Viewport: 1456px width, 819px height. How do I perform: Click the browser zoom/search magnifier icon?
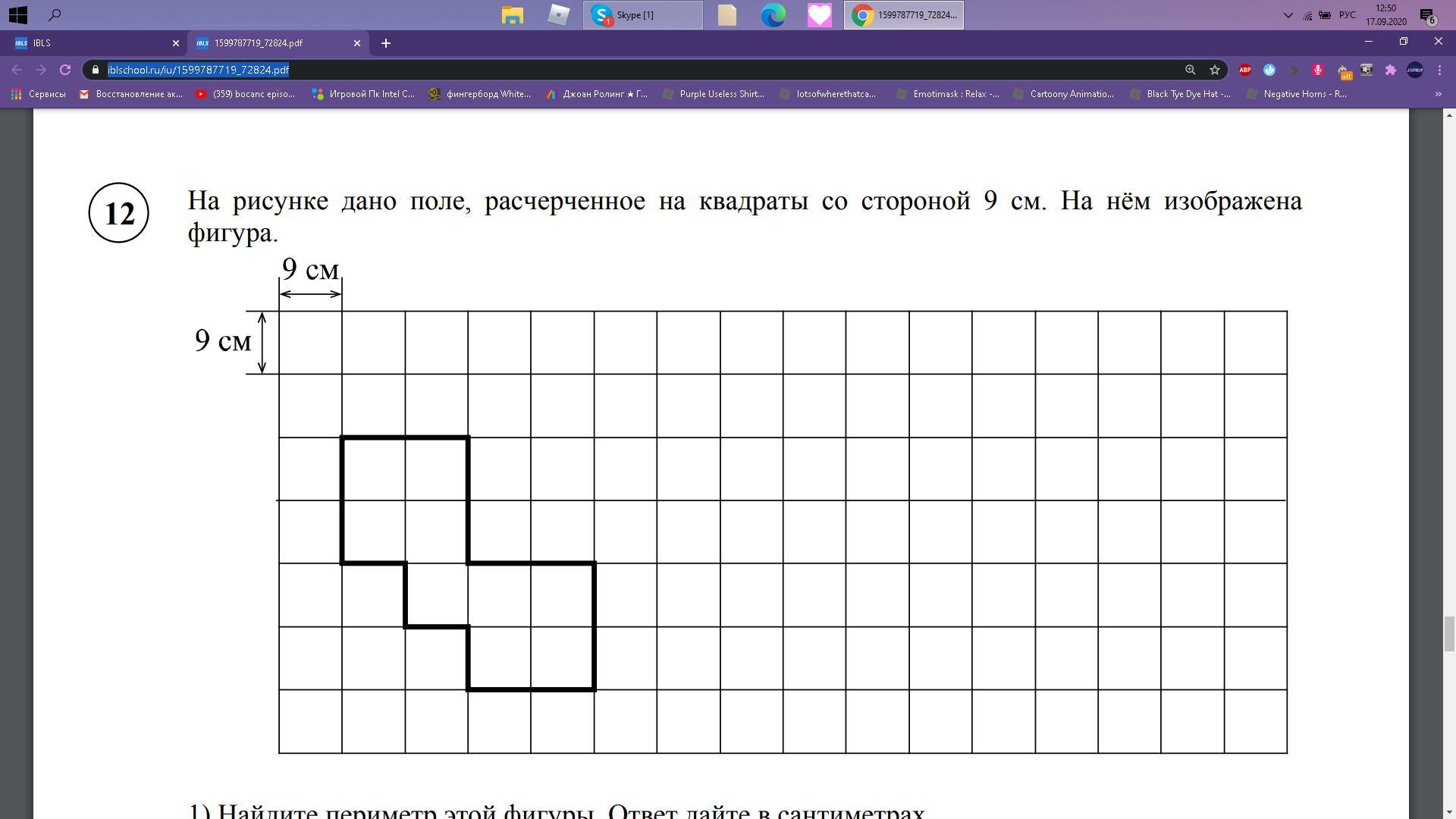(1191, 69)
